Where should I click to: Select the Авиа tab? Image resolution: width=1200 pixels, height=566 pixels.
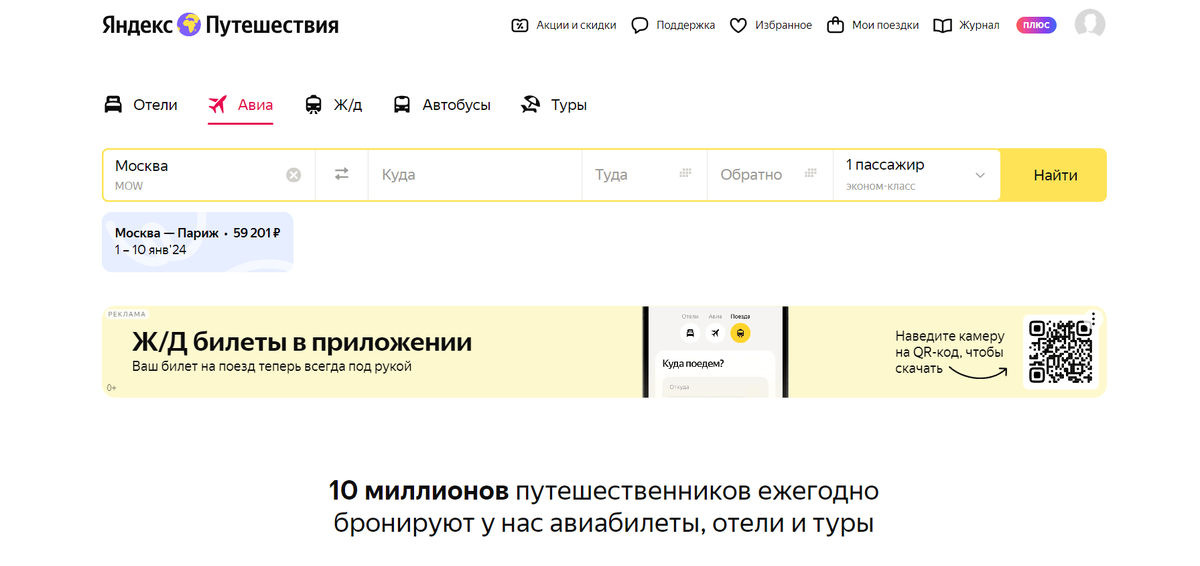click(x=240, y=105)
